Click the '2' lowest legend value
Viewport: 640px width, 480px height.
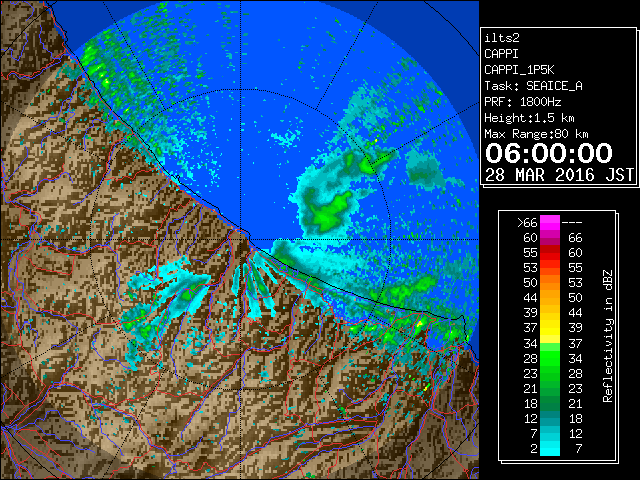point(533,449)
